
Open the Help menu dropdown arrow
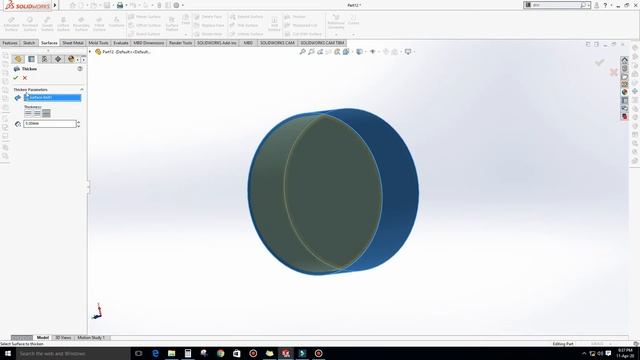(611, 5)
